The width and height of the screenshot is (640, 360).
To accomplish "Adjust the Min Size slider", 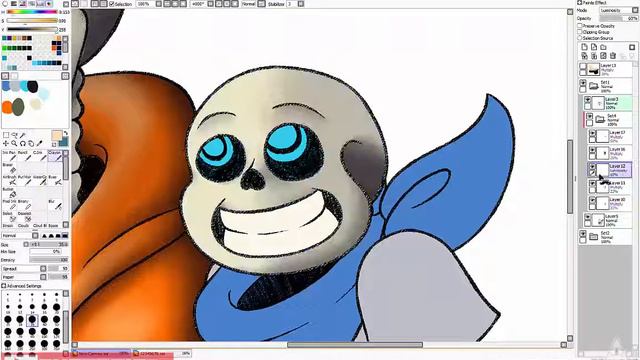I will tap(45, 252).
